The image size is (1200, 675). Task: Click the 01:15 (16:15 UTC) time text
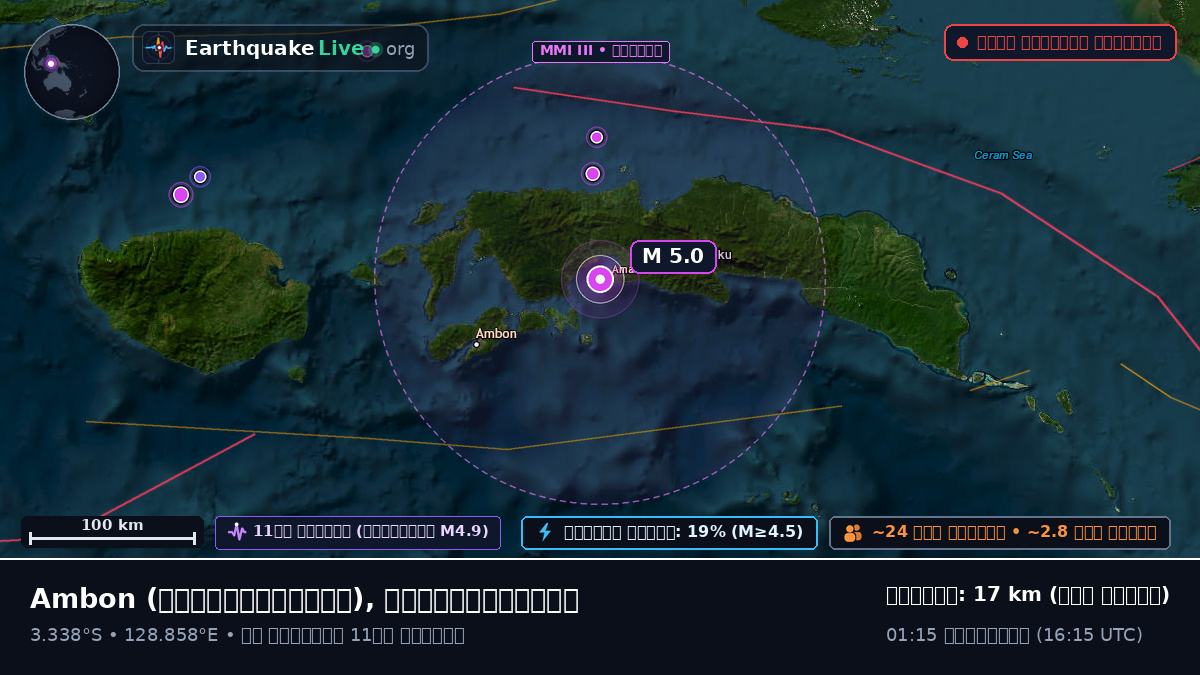coord(1014,635)
